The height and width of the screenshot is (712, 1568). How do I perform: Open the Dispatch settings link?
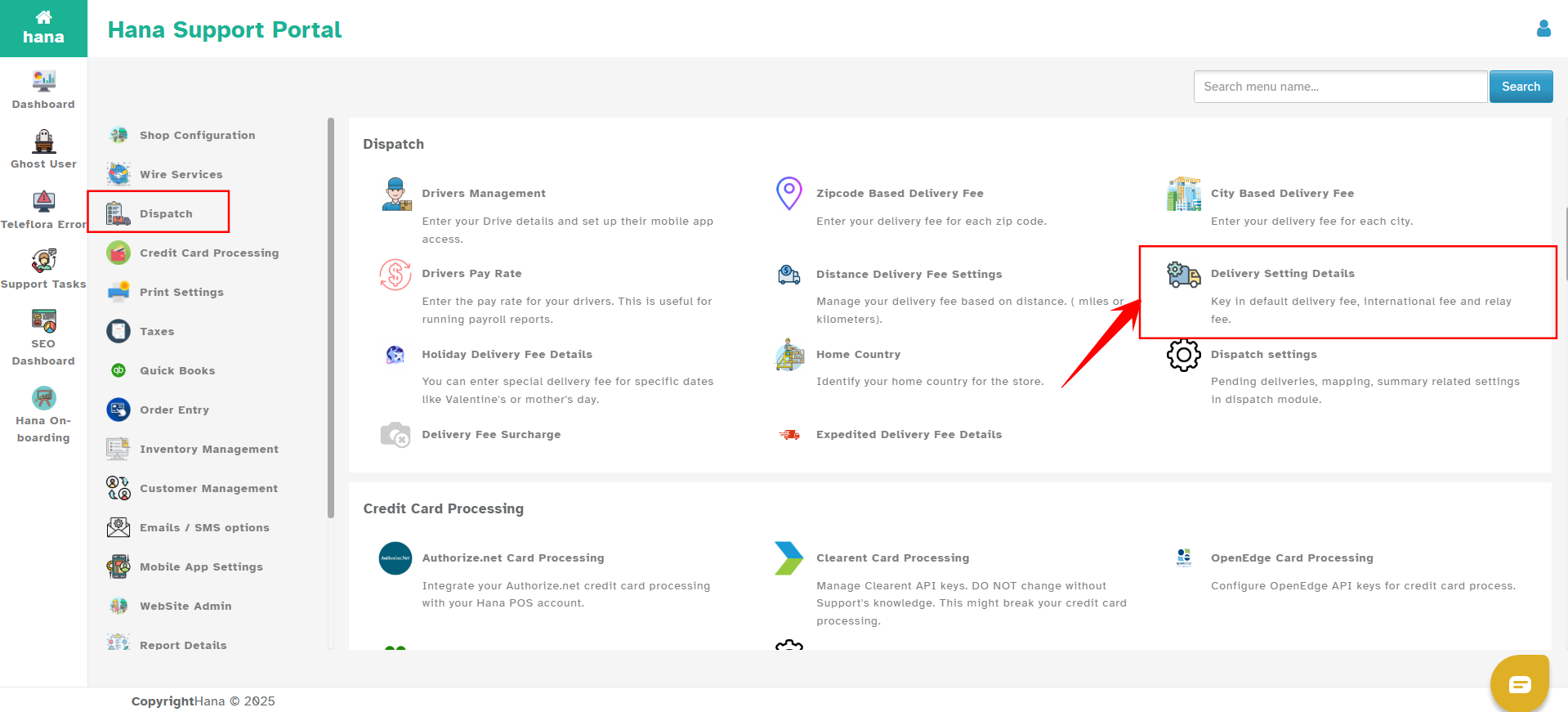(1263, 355)
